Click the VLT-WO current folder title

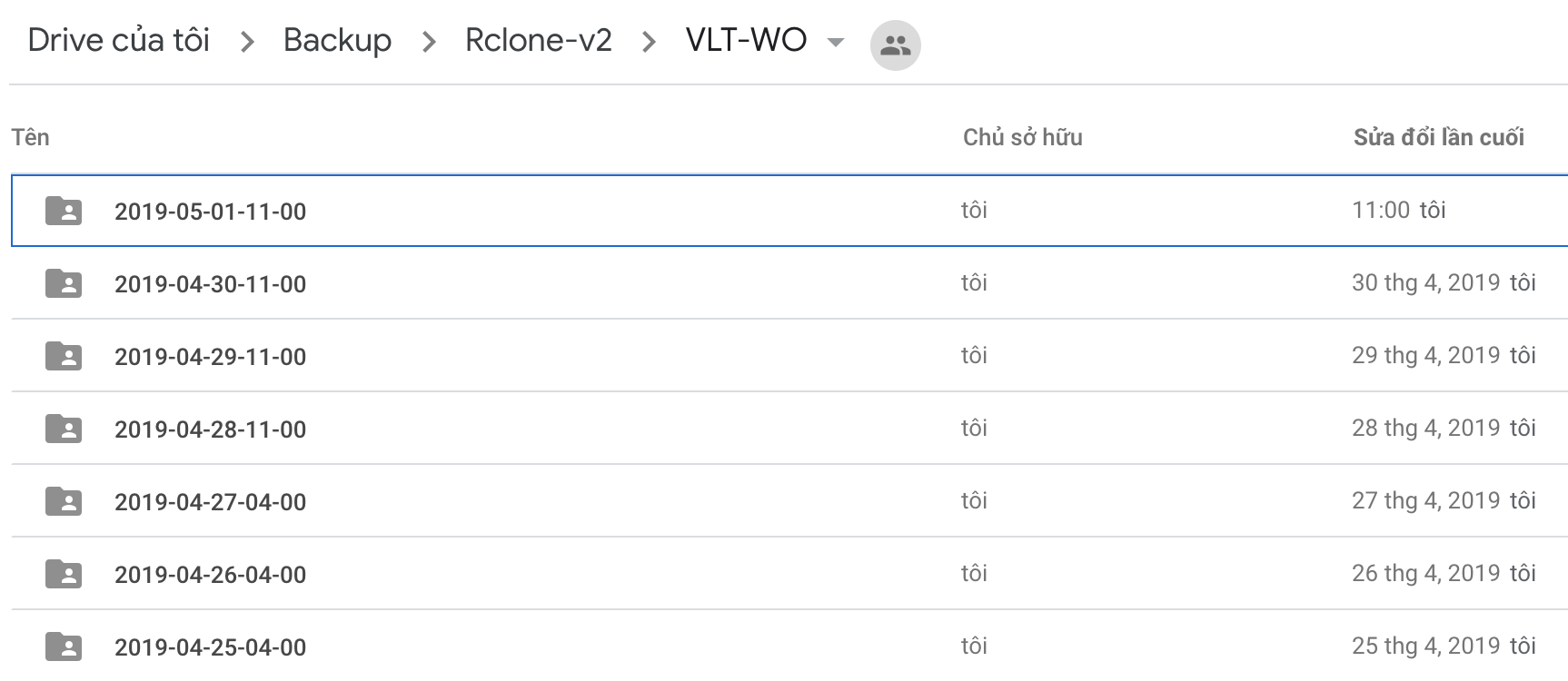[746, 40]
